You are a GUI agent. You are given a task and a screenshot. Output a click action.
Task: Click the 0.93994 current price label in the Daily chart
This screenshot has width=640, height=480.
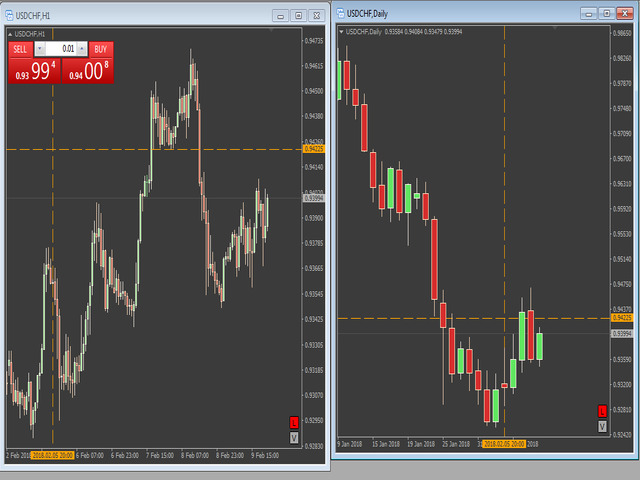click(622, 334)
